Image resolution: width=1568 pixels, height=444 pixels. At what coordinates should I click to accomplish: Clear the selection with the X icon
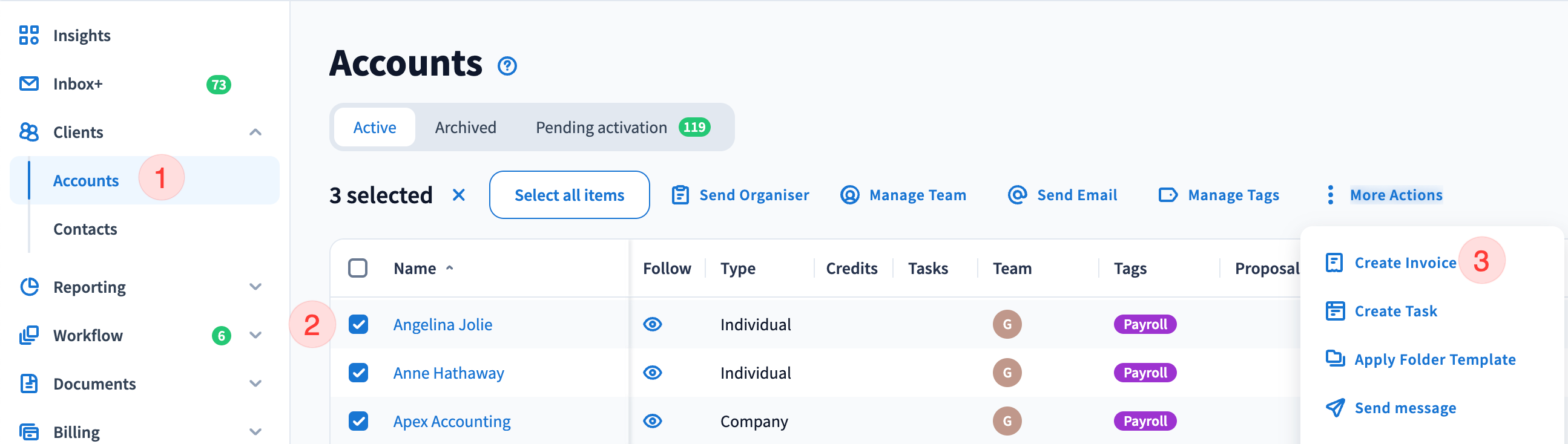click(x=458, y=195)
